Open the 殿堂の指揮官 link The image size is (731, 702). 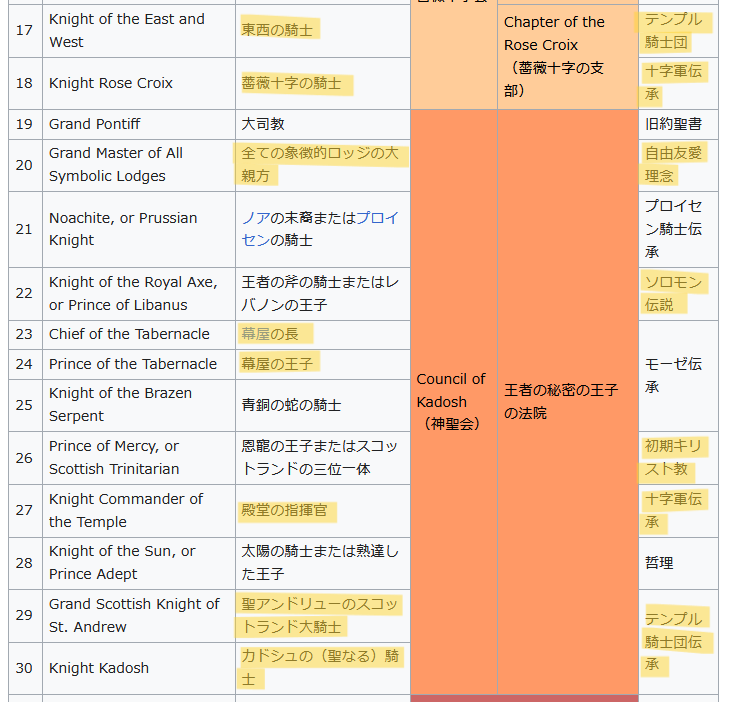(x=284, y=510)
